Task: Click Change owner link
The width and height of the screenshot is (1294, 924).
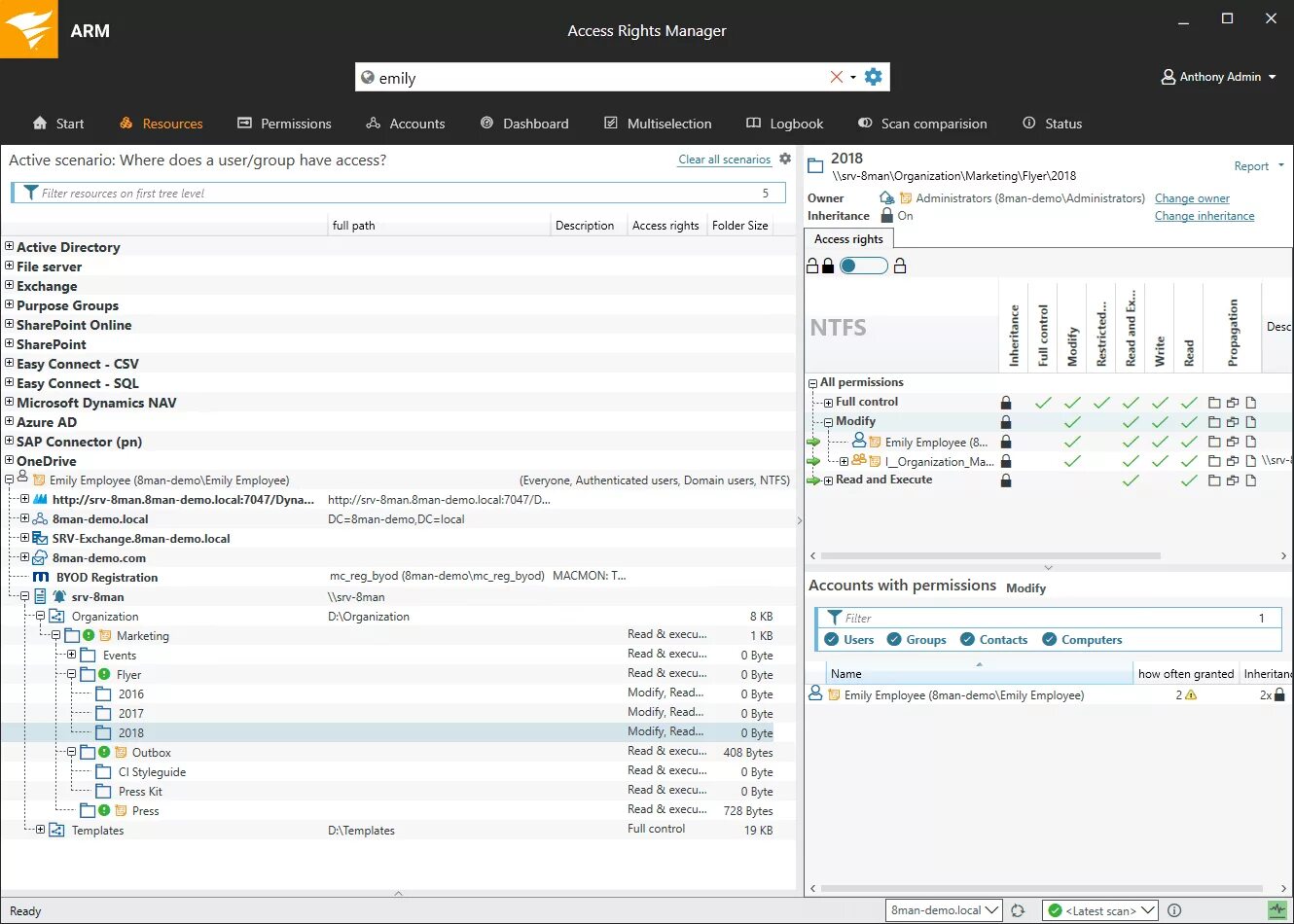Action: click(x=1192, y=198)
